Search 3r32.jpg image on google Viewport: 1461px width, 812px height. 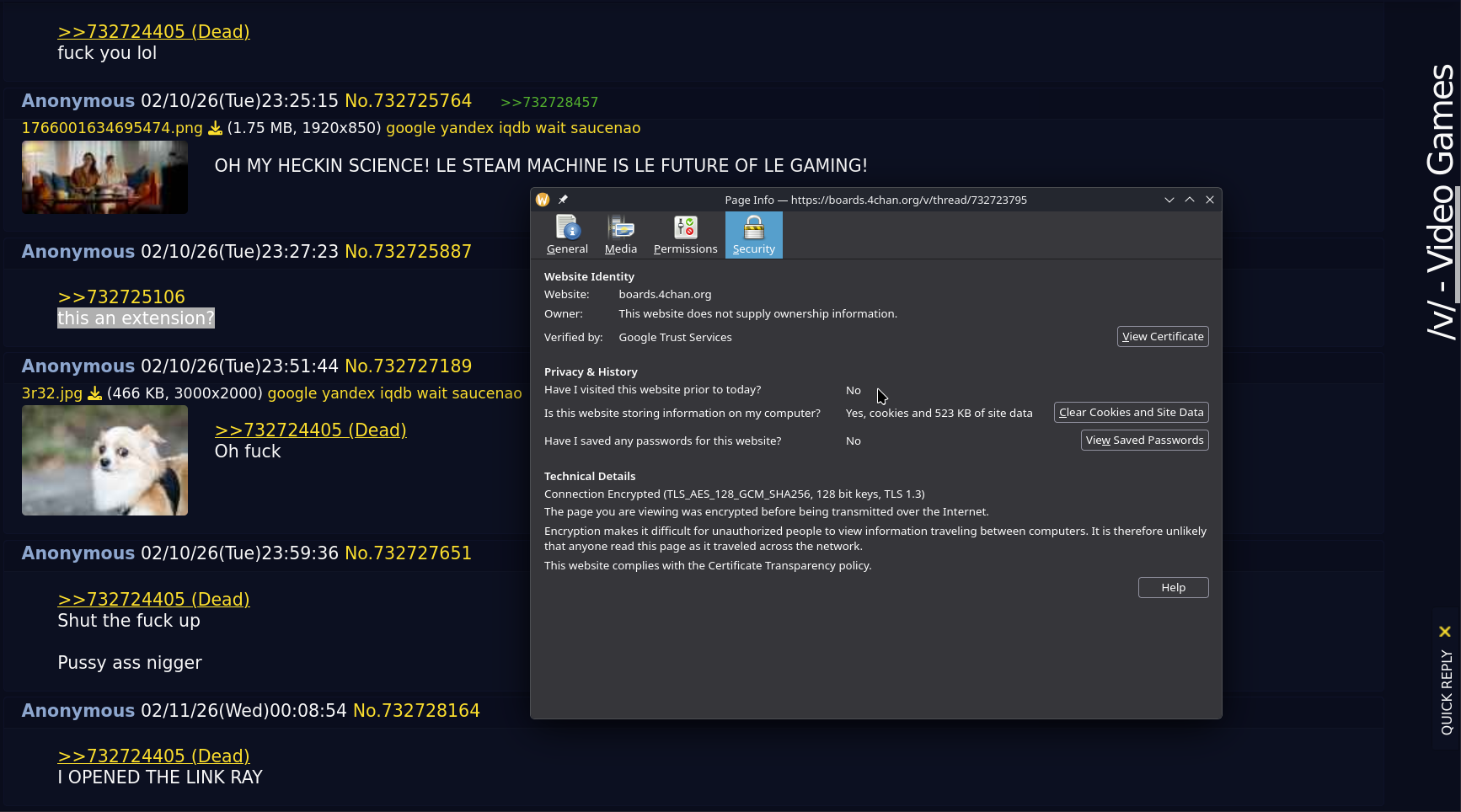coord(292,393)
